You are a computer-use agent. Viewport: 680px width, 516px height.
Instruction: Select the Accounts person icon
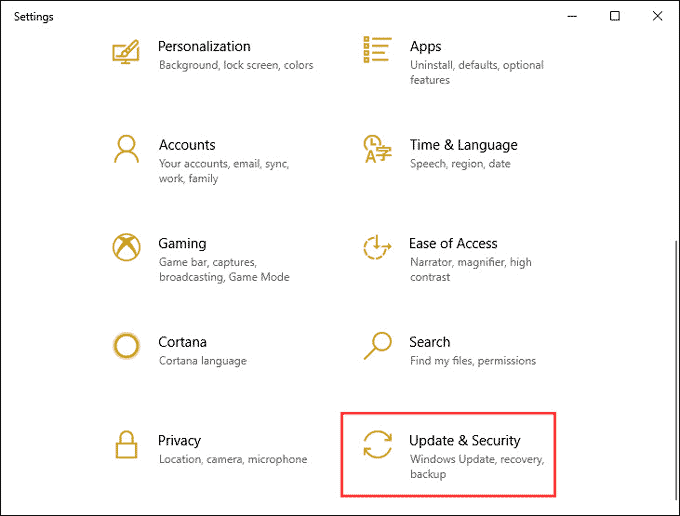(x=126, y=149)
